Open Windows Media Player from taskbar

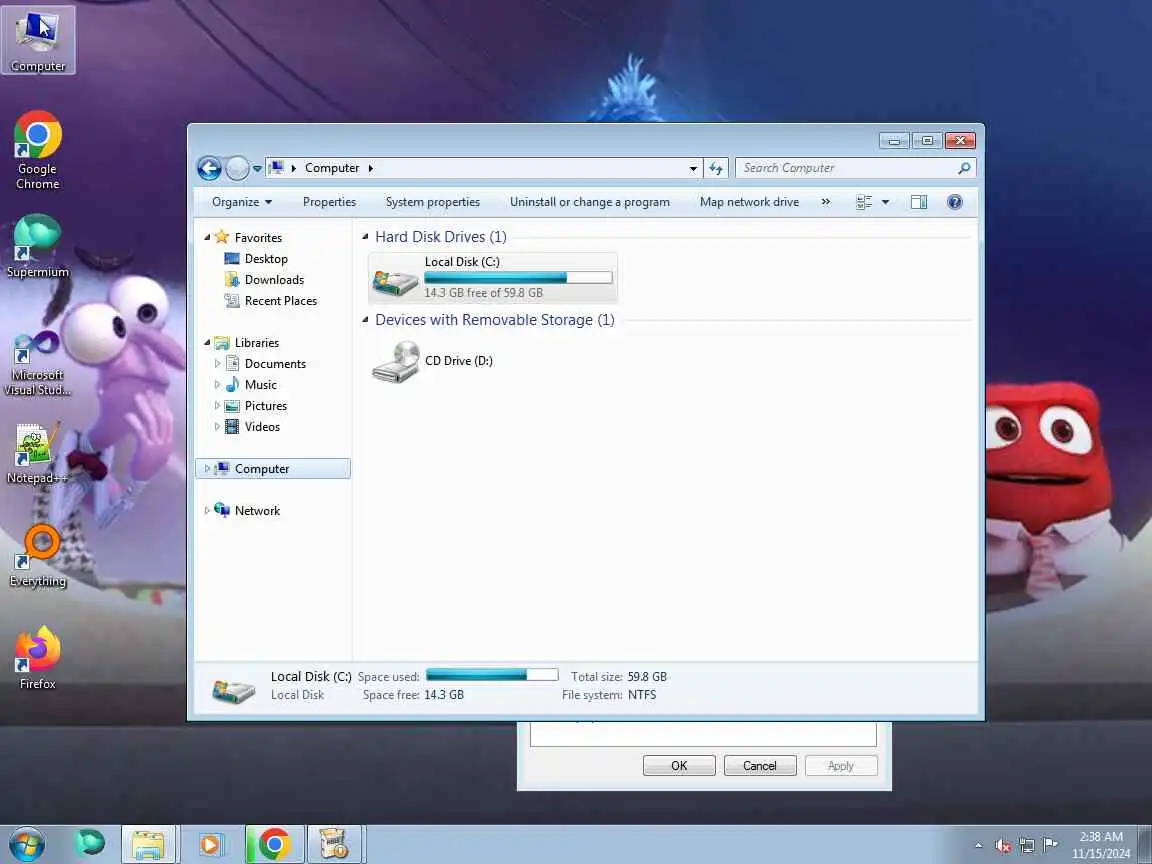(x=210, y=844)
